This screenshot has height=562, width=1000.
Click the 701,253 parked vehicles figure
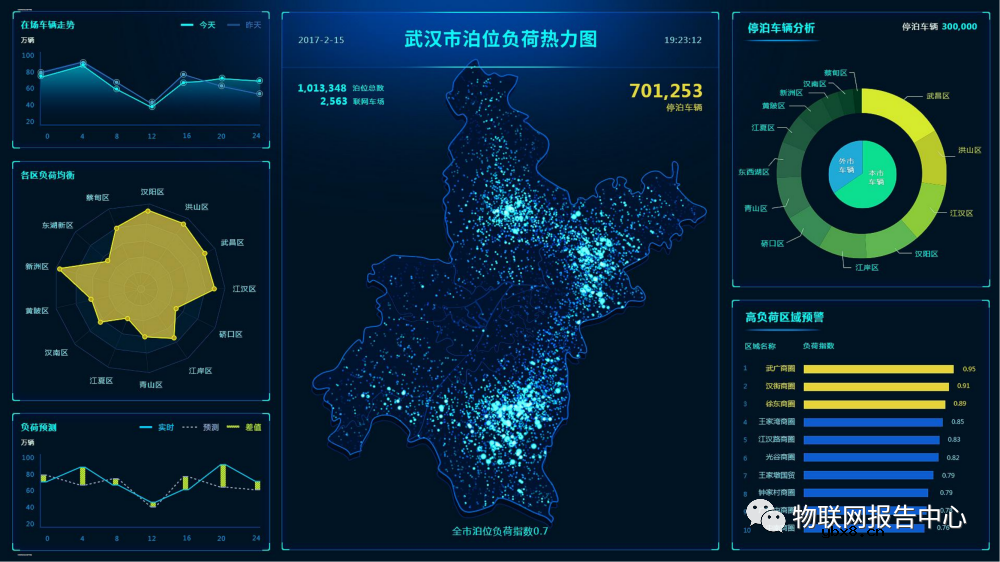click(x=666, y=91)
